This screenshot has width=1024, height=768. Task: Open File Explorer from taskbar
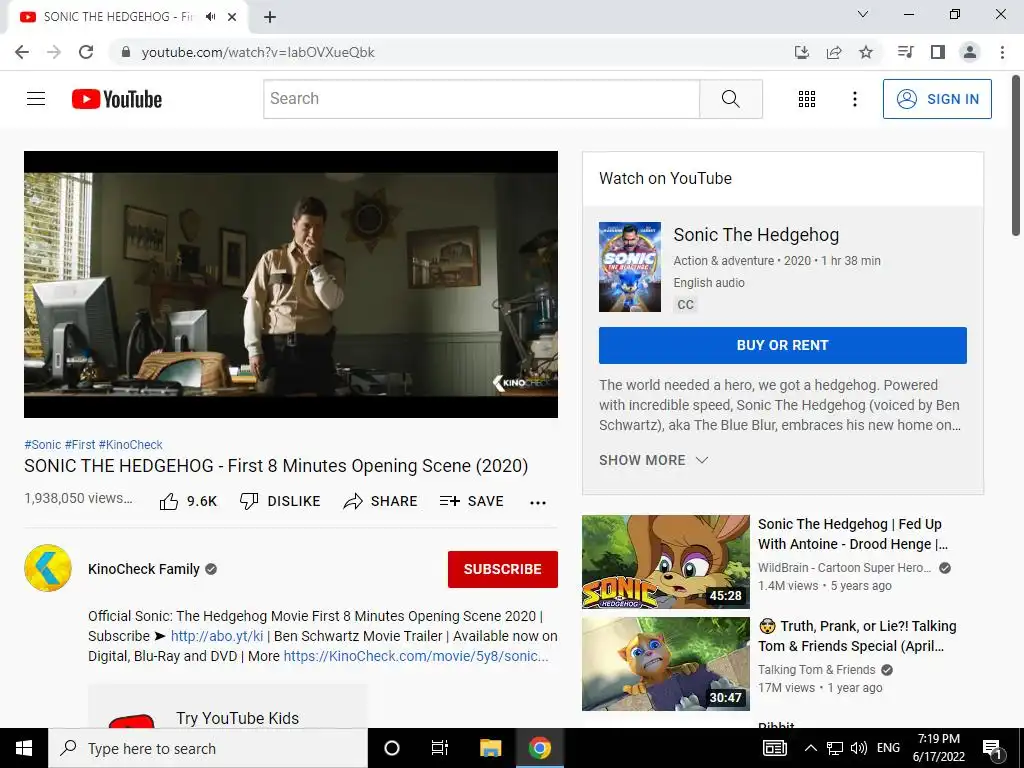[x=490, y=748]
